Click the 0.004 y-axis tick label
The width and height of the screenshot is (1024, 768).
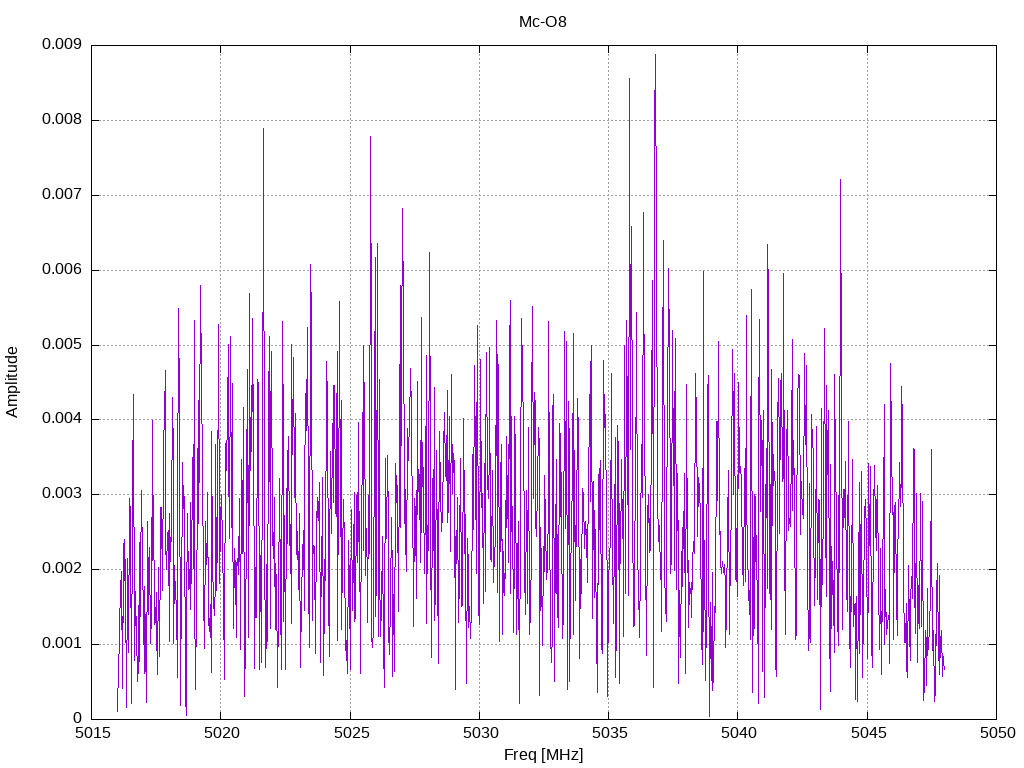point(62,419)
